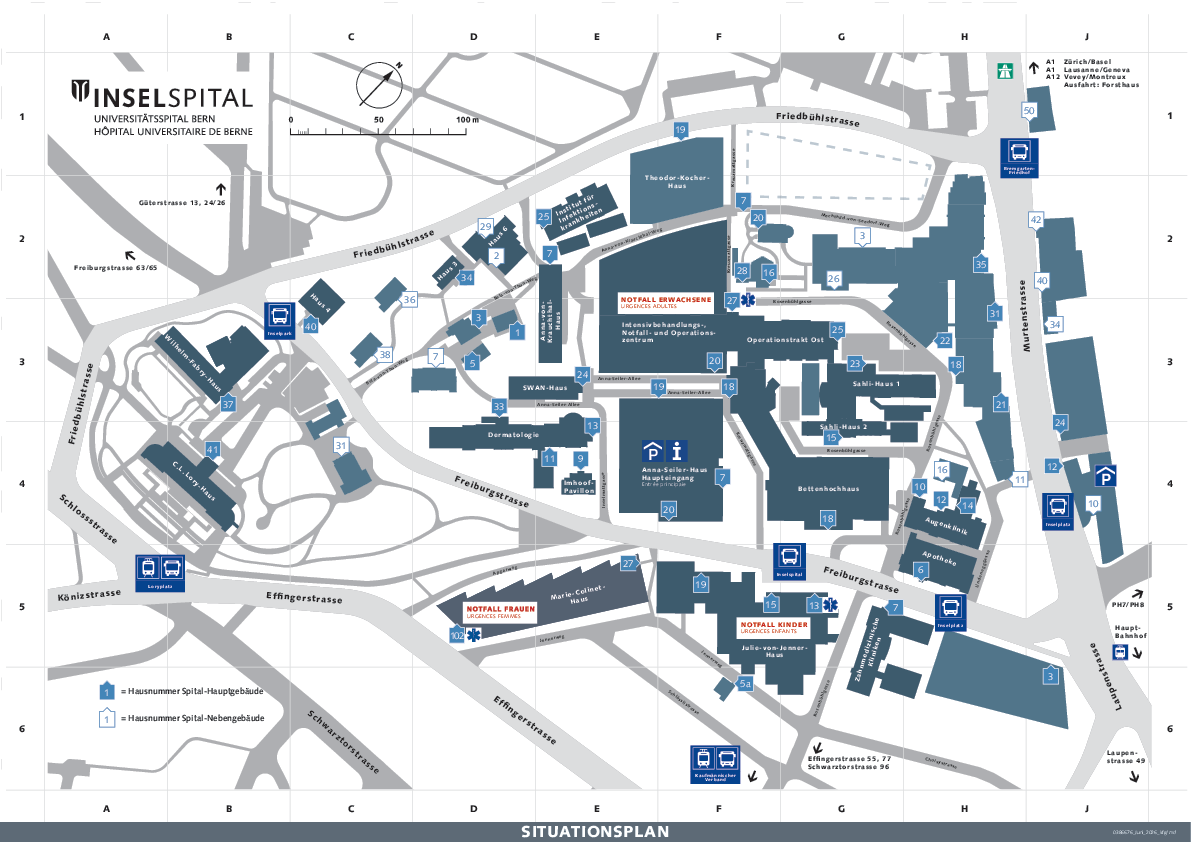This screenshot has height=842, width=1191.
Task: Click the Könizstrasse street label
Action: (x=89, y=595)
